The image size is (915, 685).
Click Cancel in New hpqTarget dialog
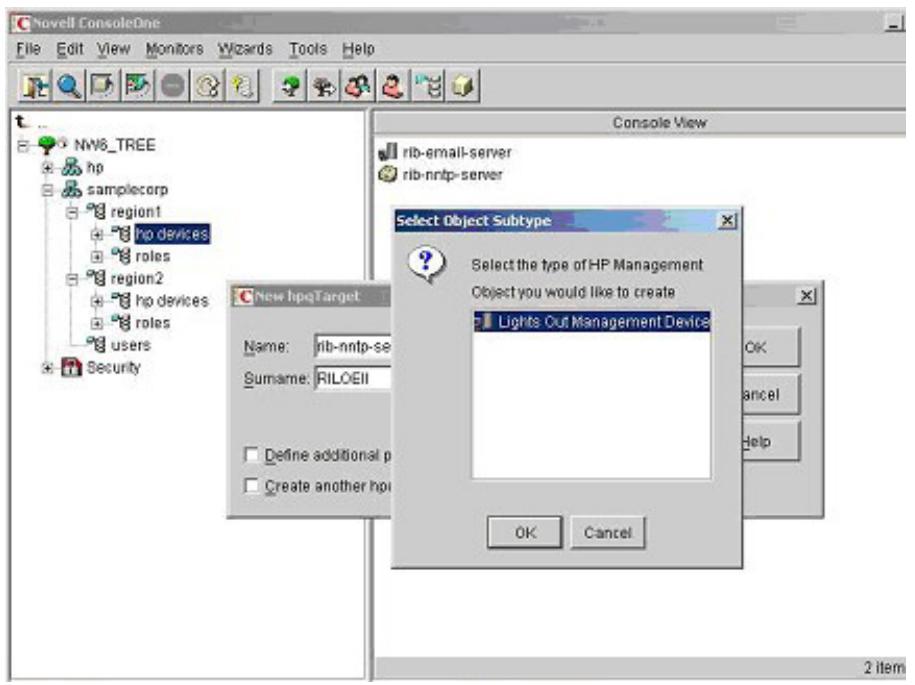pos(770,394)
